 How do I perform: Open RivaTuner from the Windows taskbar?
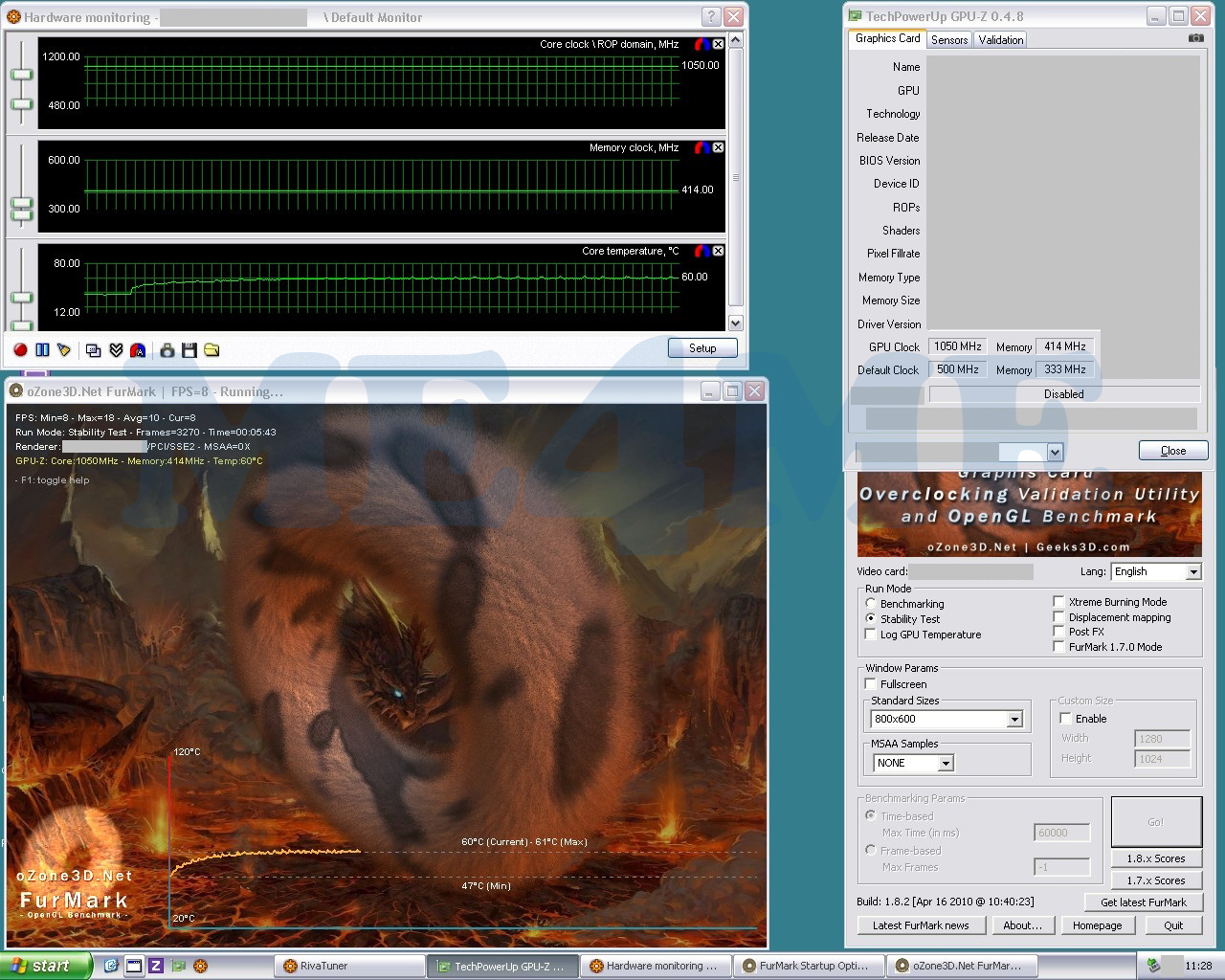349,966
